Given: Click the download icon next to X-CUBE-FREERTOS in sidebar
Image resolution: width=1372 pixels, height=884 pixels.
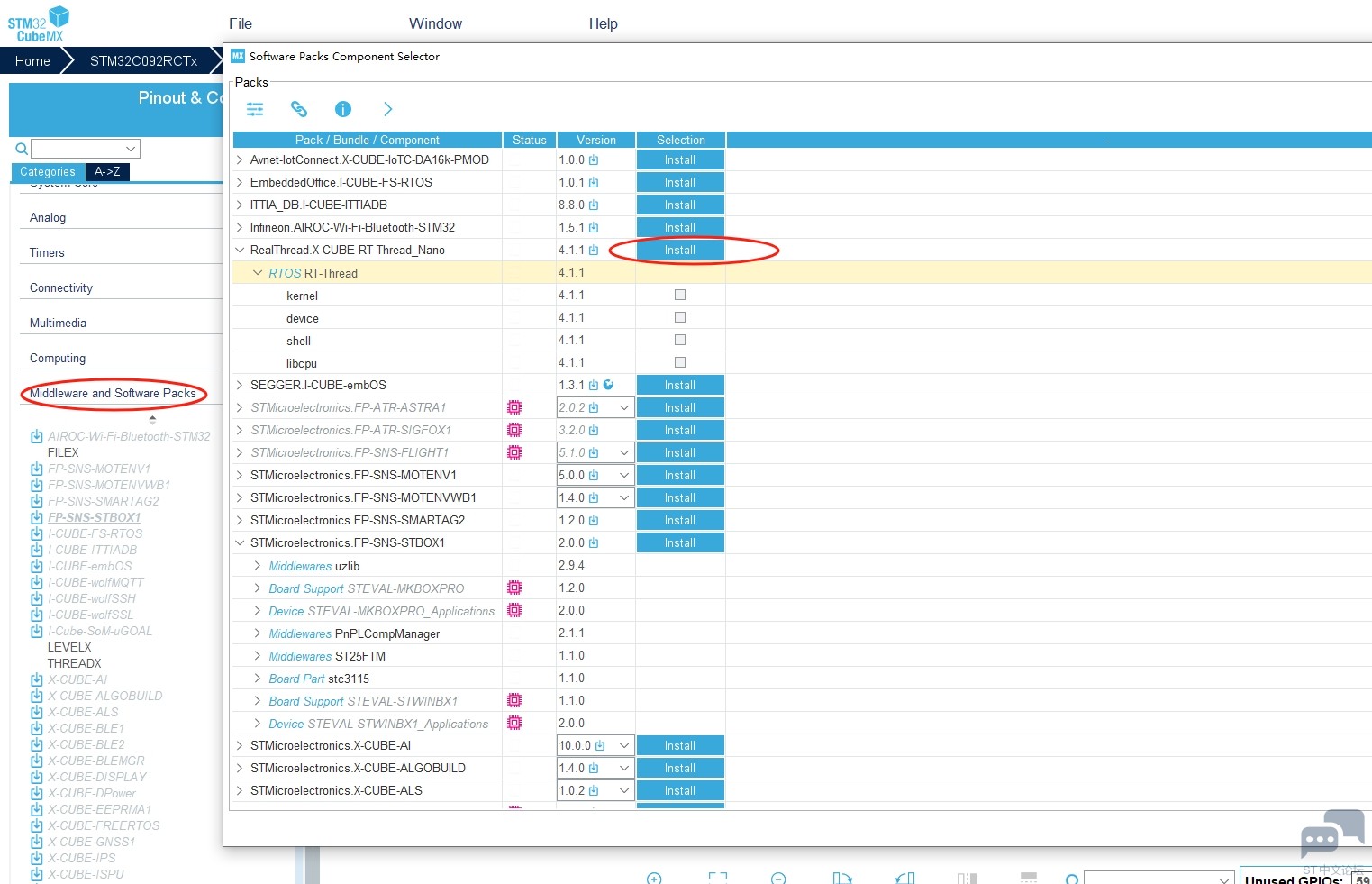Looking at the screenshot, I should pos(37,826).
